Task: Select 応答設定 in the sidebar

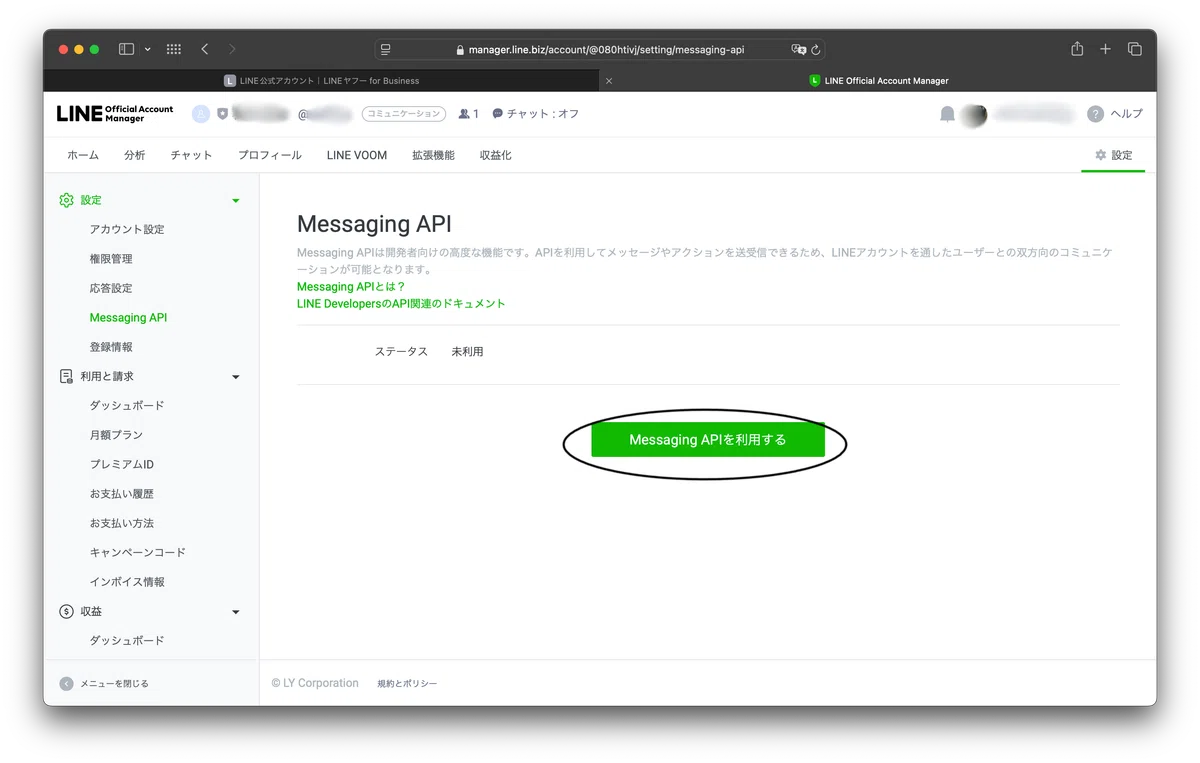Action: pos(111,288)
